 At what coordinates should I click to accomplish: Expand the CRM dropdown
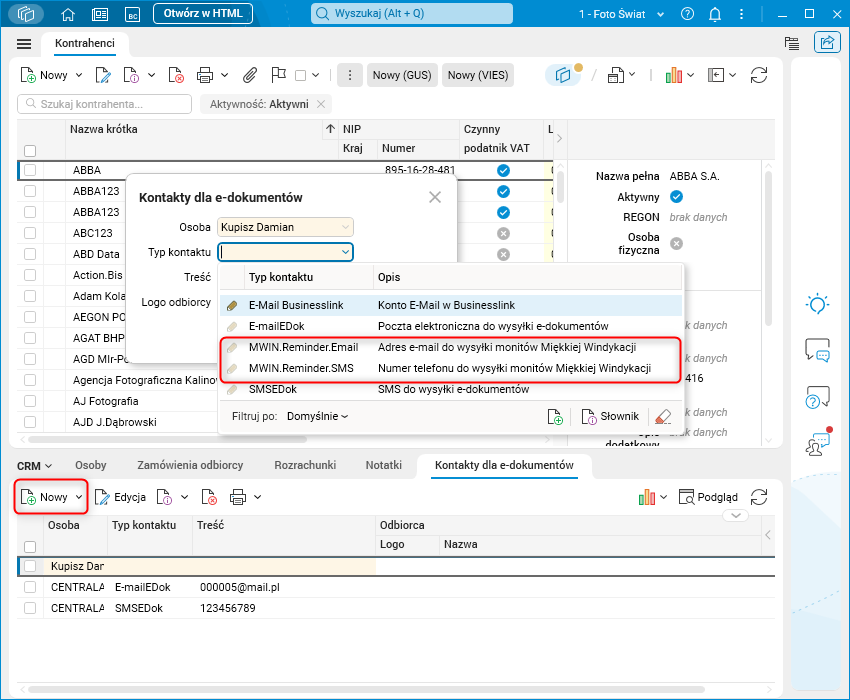(34, 466)
